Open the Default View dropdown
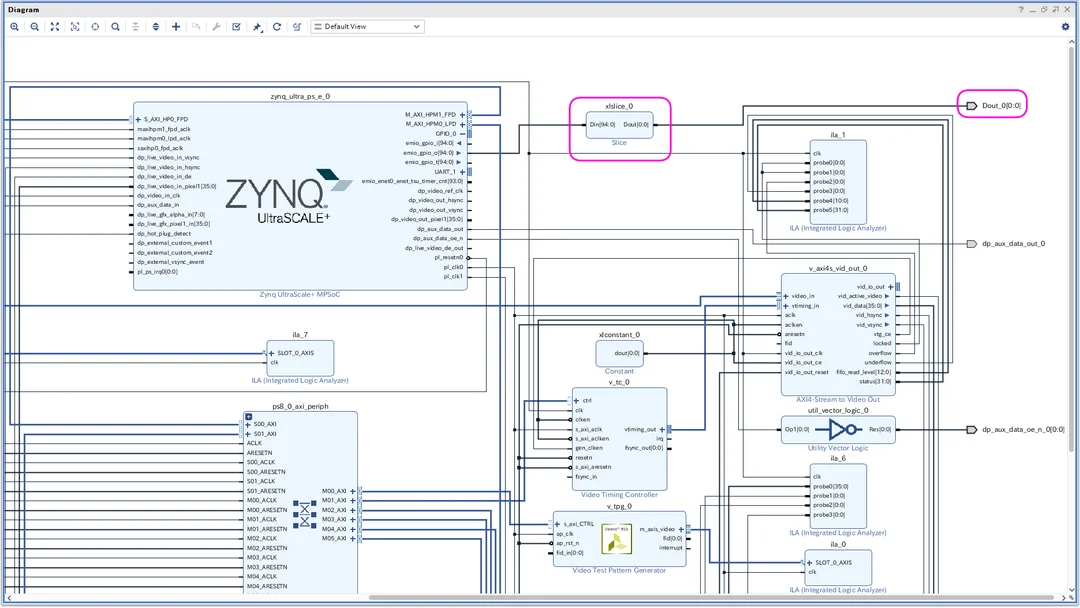 [367, 27]
